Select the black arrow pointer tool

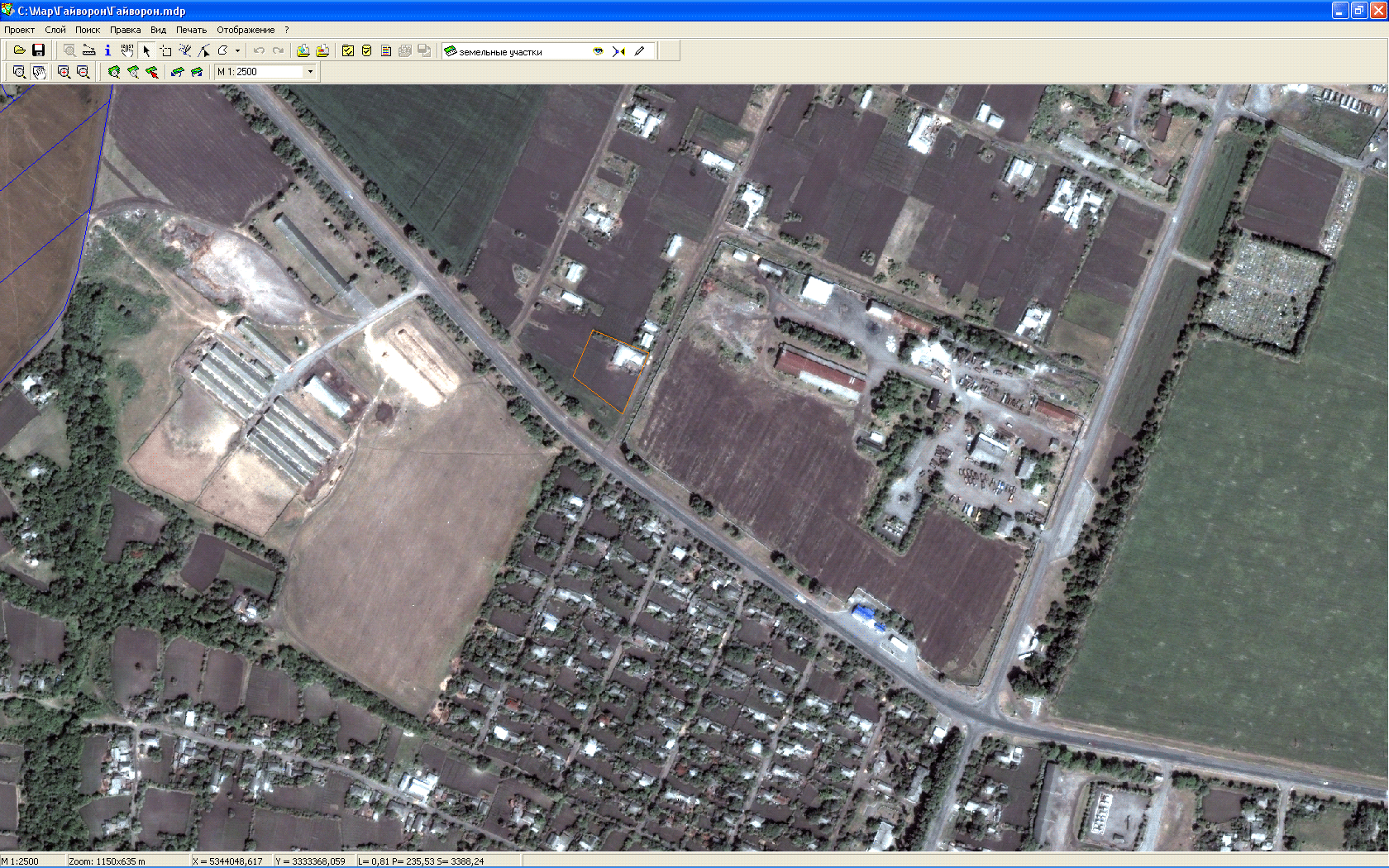(x=146, y=50)
